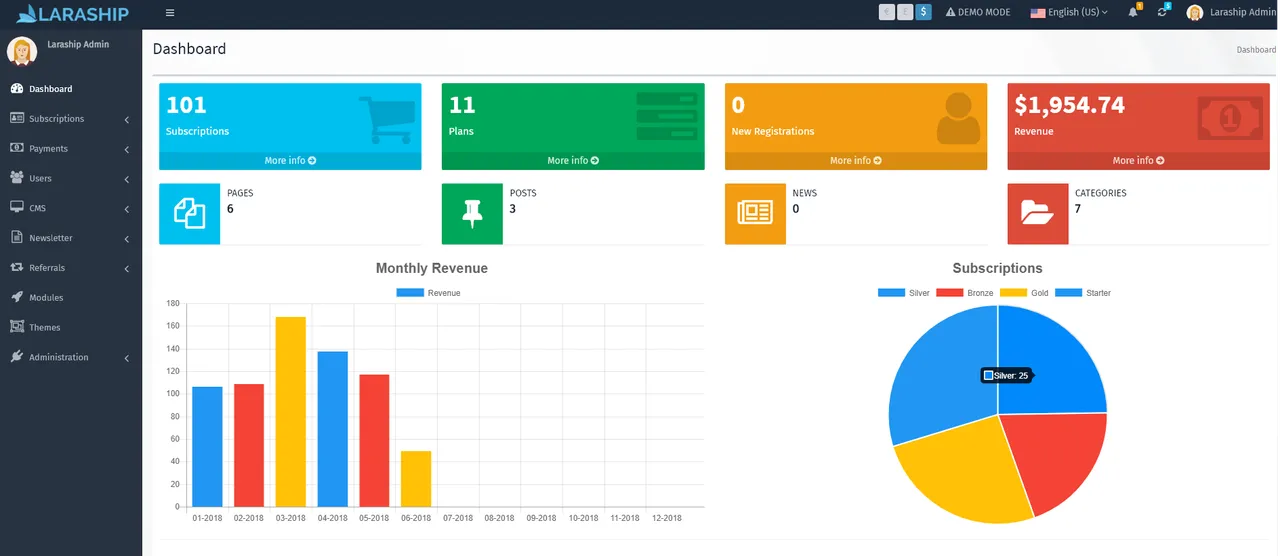Expand the Subscriptions sidebar menu

tap(71, 119)
